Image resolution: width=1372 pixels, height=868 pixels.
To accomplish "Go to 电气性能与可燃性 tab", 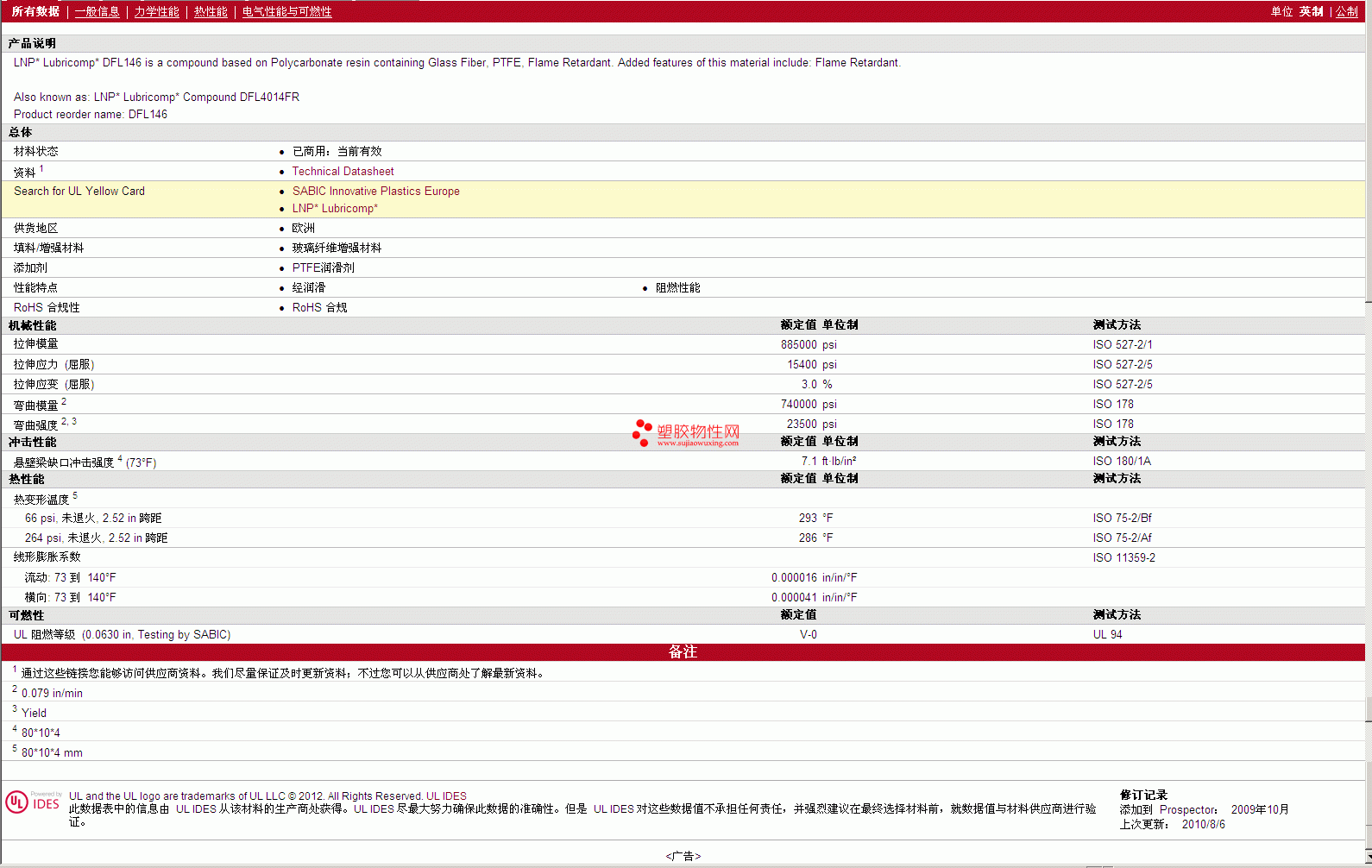I will click(286, 11).
